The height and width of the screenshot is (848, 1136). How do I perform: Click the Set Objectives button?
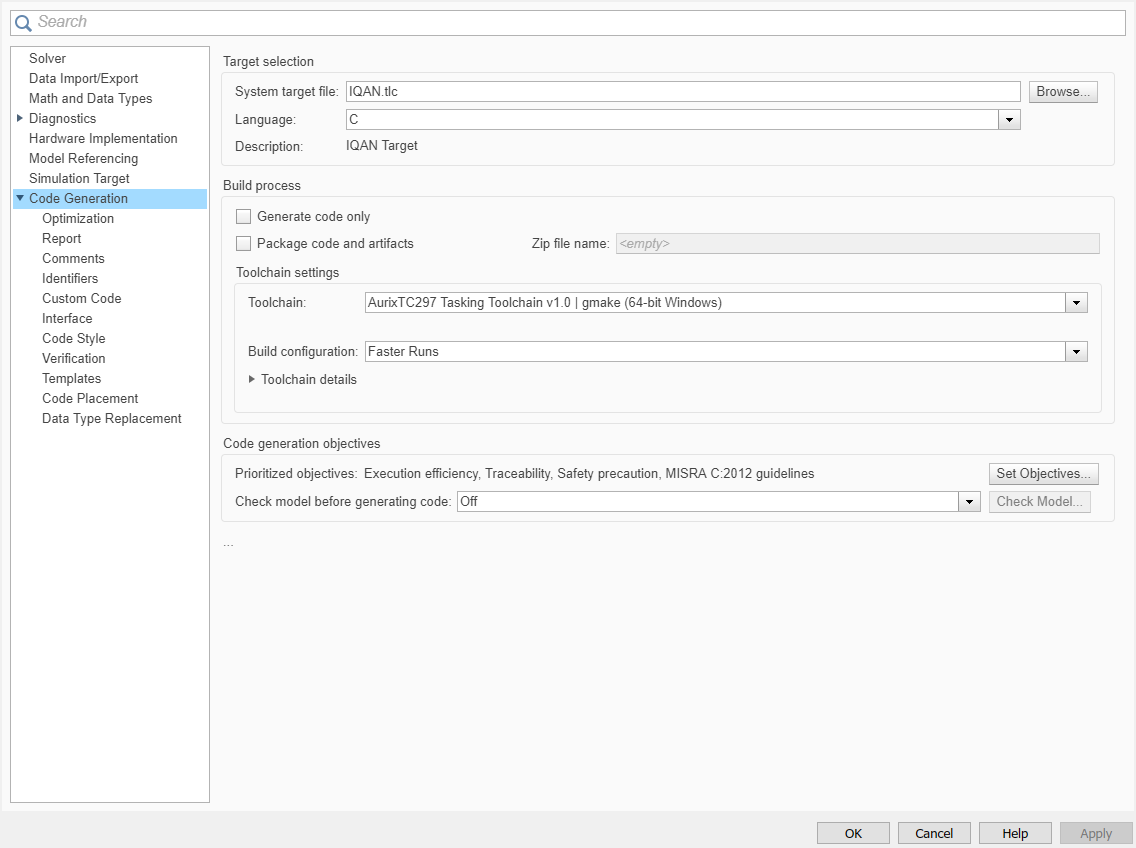coord(1043,473)
